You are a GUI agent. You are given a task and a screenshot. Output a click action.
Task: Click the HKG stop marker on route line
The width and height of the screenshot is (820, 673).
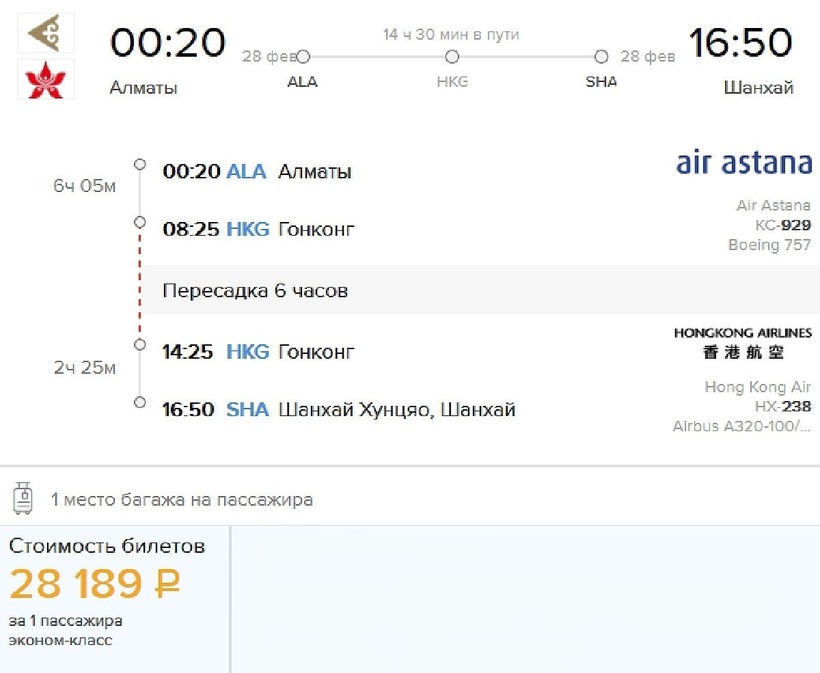452,57
